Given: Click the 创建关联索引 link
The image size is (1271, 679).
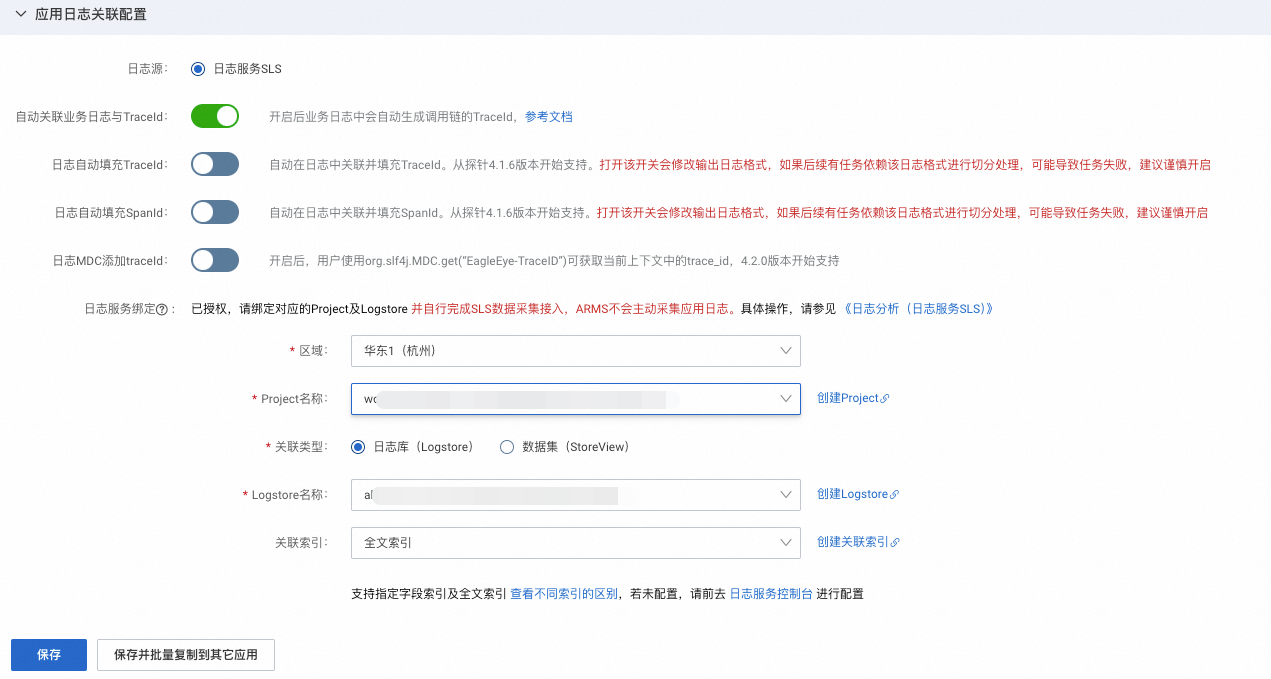Looking at the screenshot, I should (x=853, y=542).
